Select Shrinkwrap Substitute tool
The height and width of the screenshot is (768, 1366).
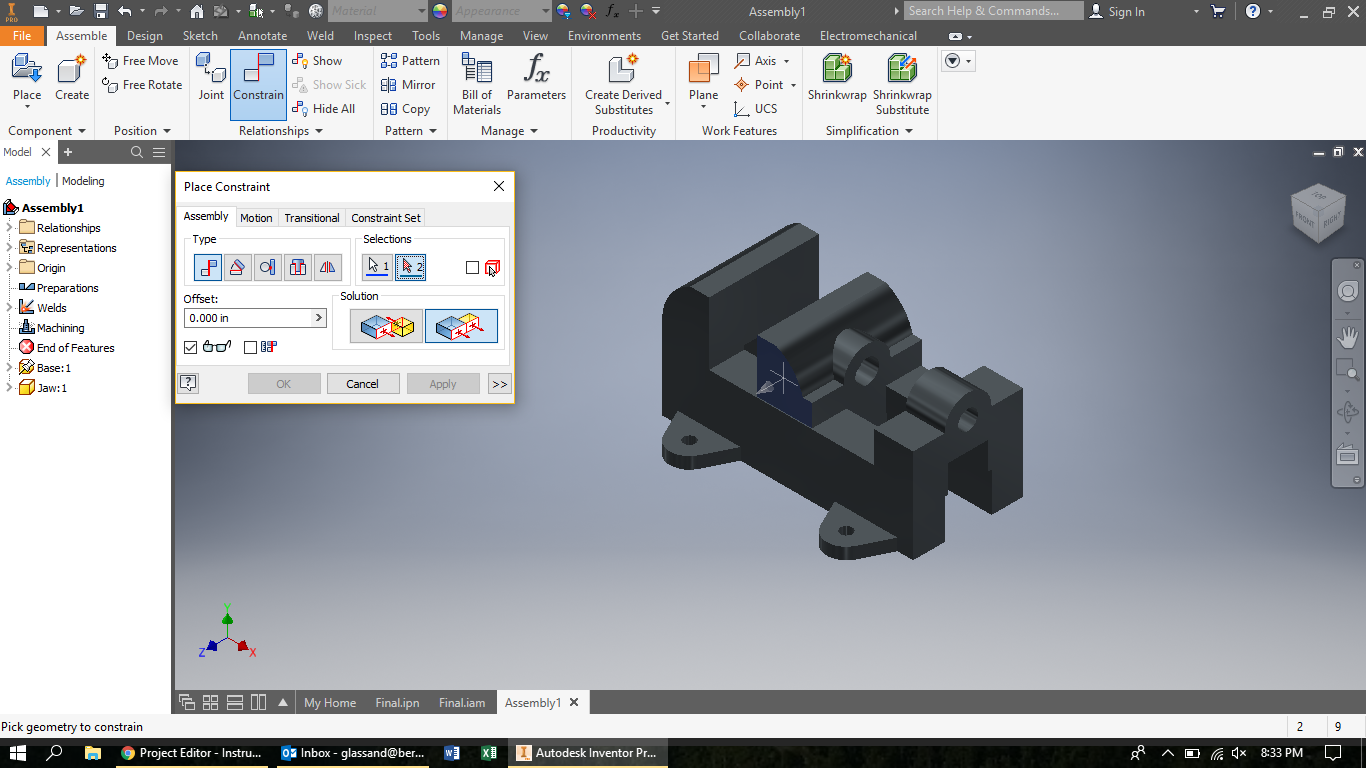coord(902,84)
